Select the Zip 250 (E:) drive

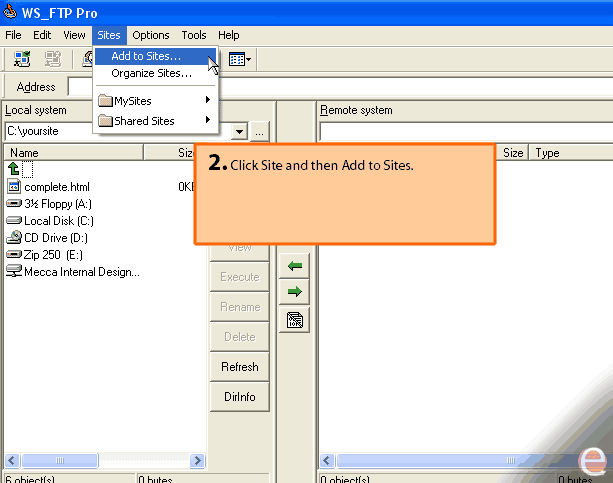52,254
